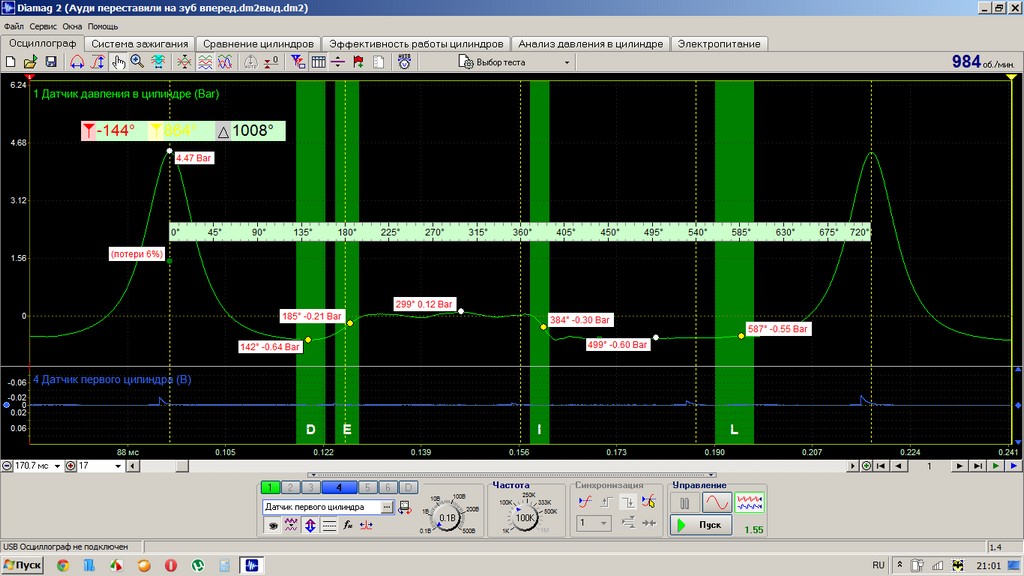This screenshot has height=576, width=1024.
Task: Click the red-green waveform overlay icon
Action: pos(184,62)
